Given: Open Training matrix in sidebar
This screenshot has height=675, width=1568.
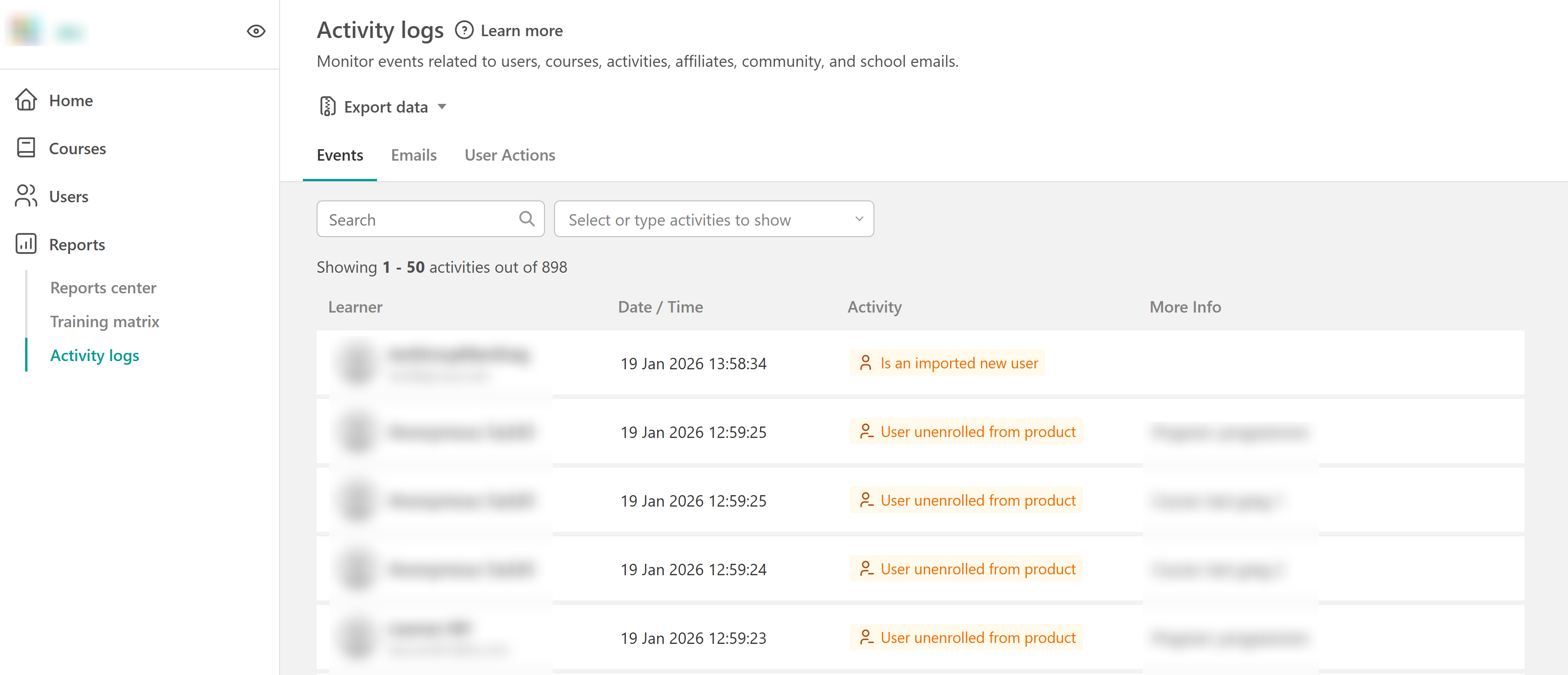Looking at the screenshot, I should click(104, 321).
